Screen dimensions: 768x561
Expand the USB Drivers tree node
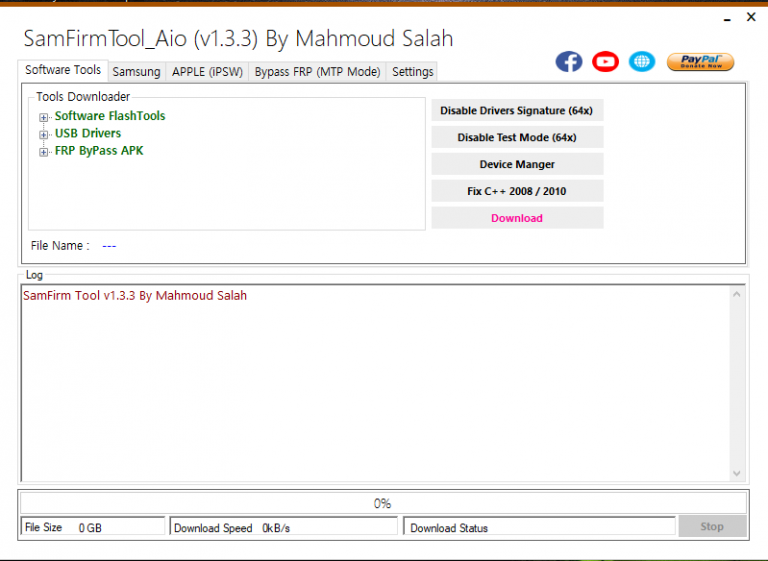(44, 134)
